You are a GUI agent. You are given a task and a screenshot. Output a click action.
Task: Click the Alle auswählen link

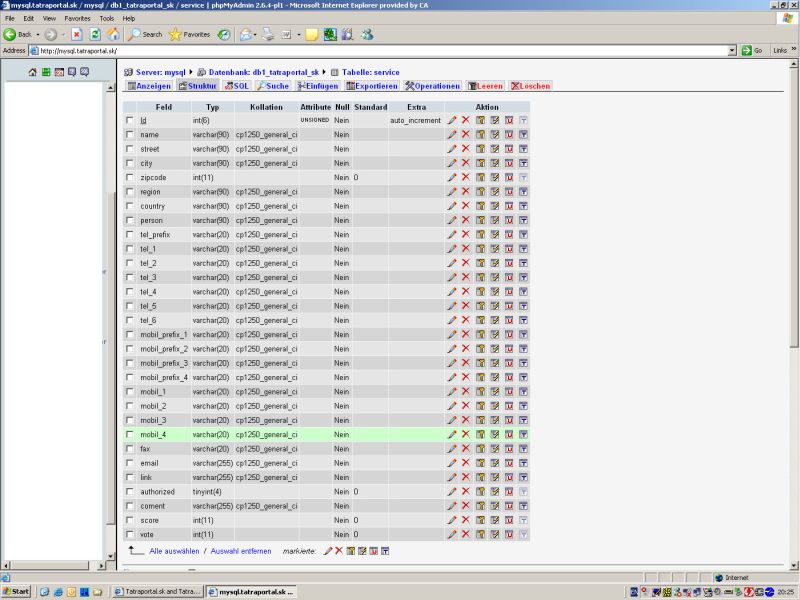[x=174, y=551]
